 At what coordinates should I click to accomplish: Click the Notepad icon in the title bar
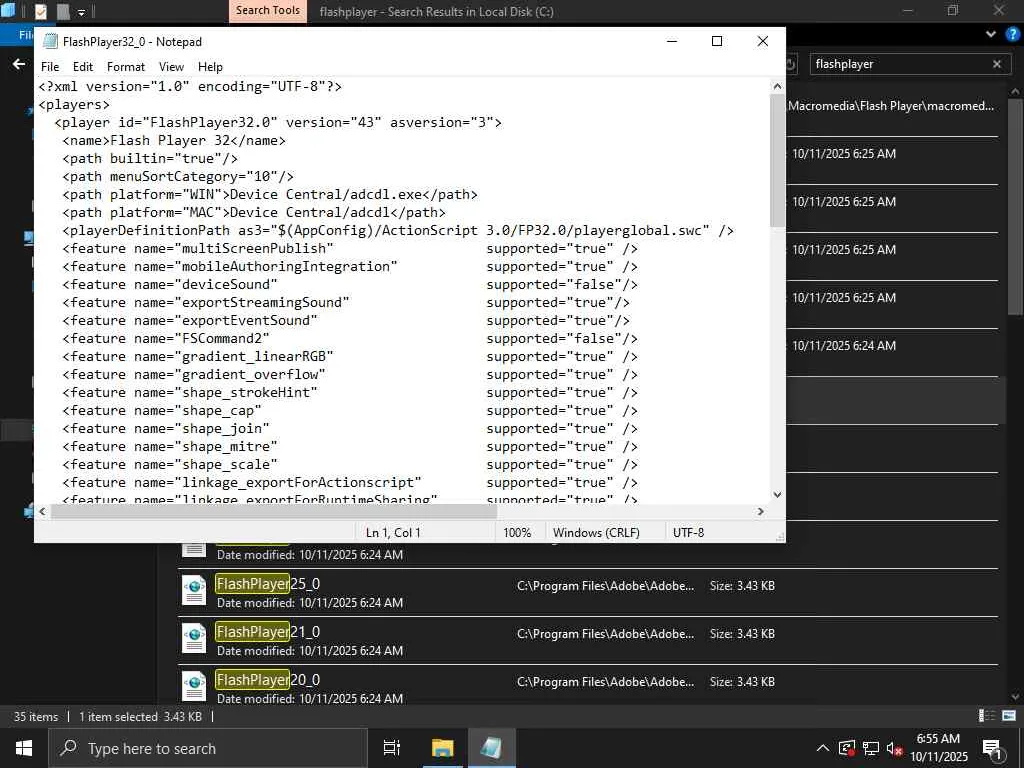point(50,41)
